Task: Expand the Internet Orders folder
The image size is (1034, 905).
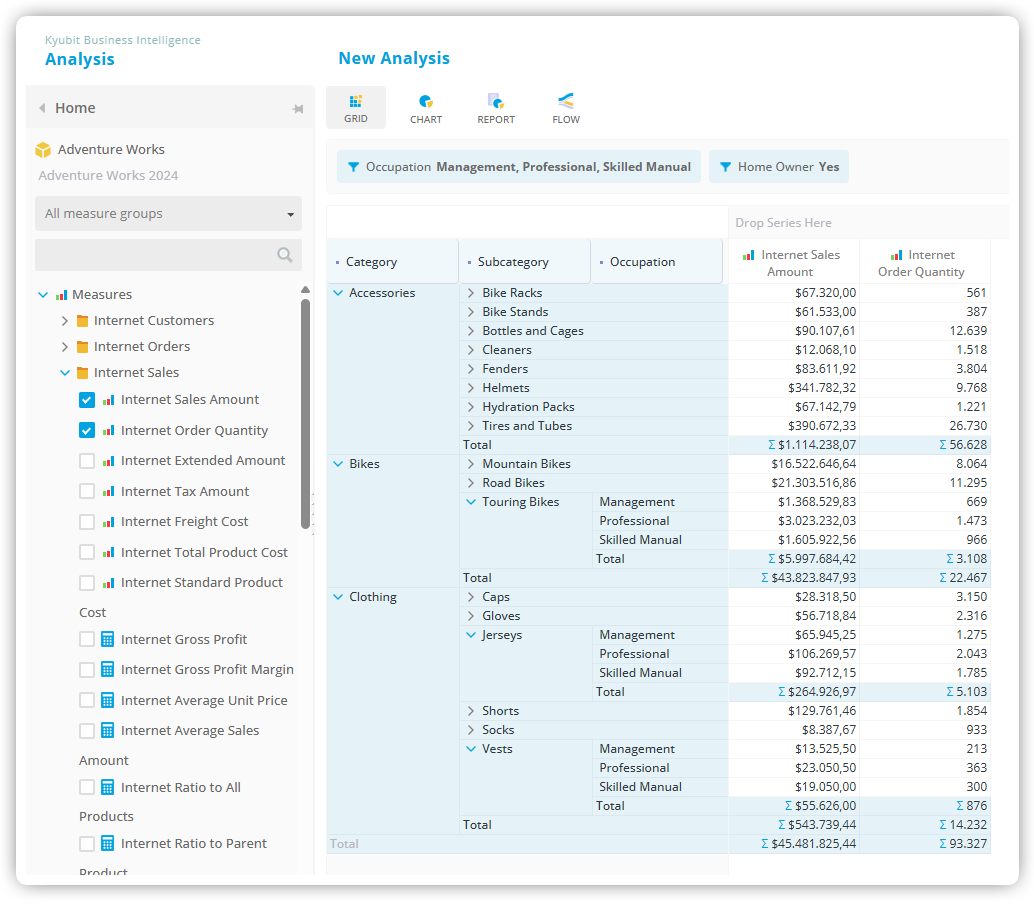Action: pyautogui.click(x=65, y=347)
